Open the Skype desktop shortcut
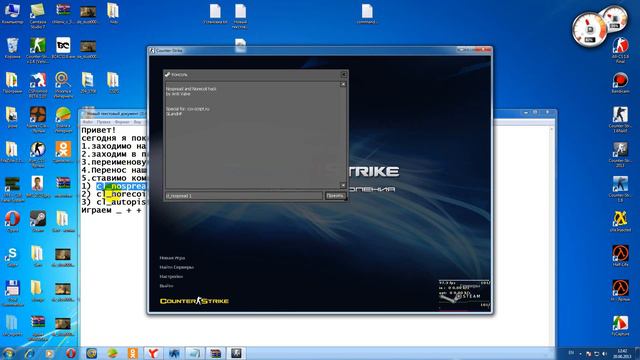 point(12,256)
